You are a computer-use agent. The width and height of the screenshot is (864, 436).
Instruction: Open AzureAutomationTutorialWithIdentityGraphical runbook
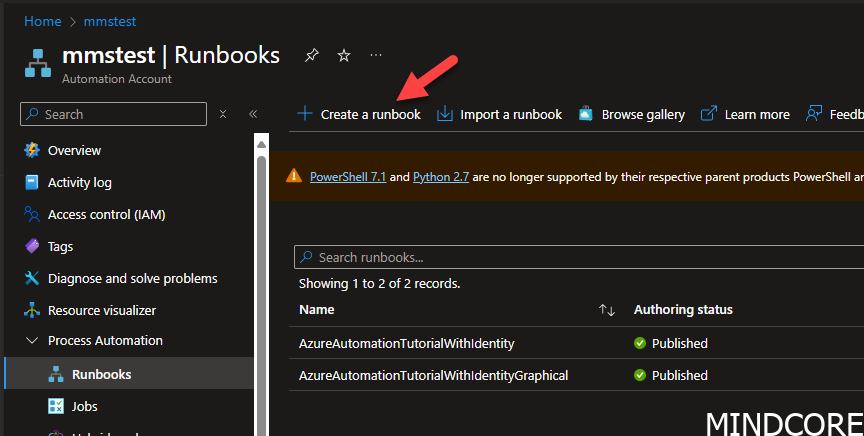coord(433,376)
